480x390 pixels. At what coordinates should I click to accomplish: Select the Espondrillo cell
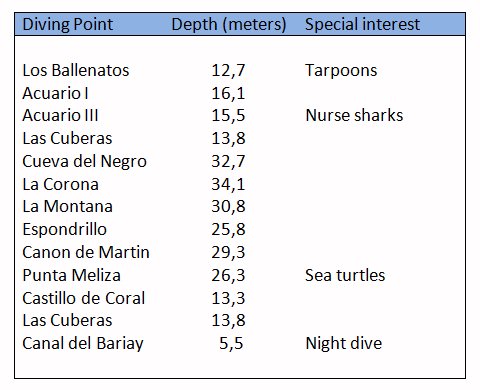[x=64, y=229]
